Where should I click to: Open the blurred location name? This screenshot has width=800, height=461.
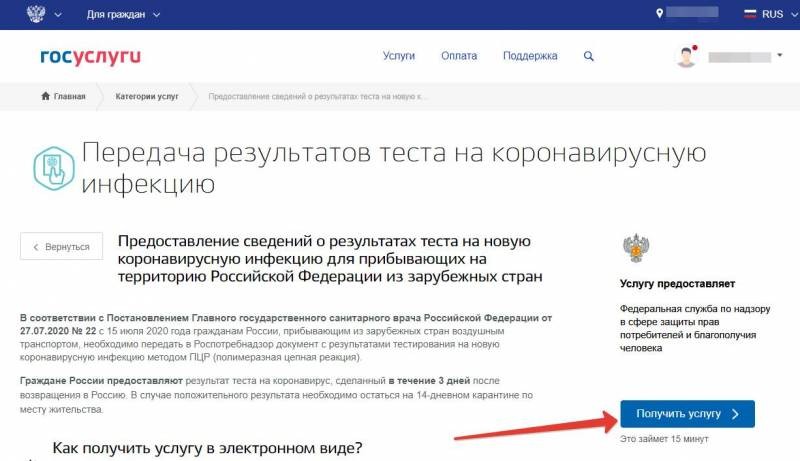[692, 12]
